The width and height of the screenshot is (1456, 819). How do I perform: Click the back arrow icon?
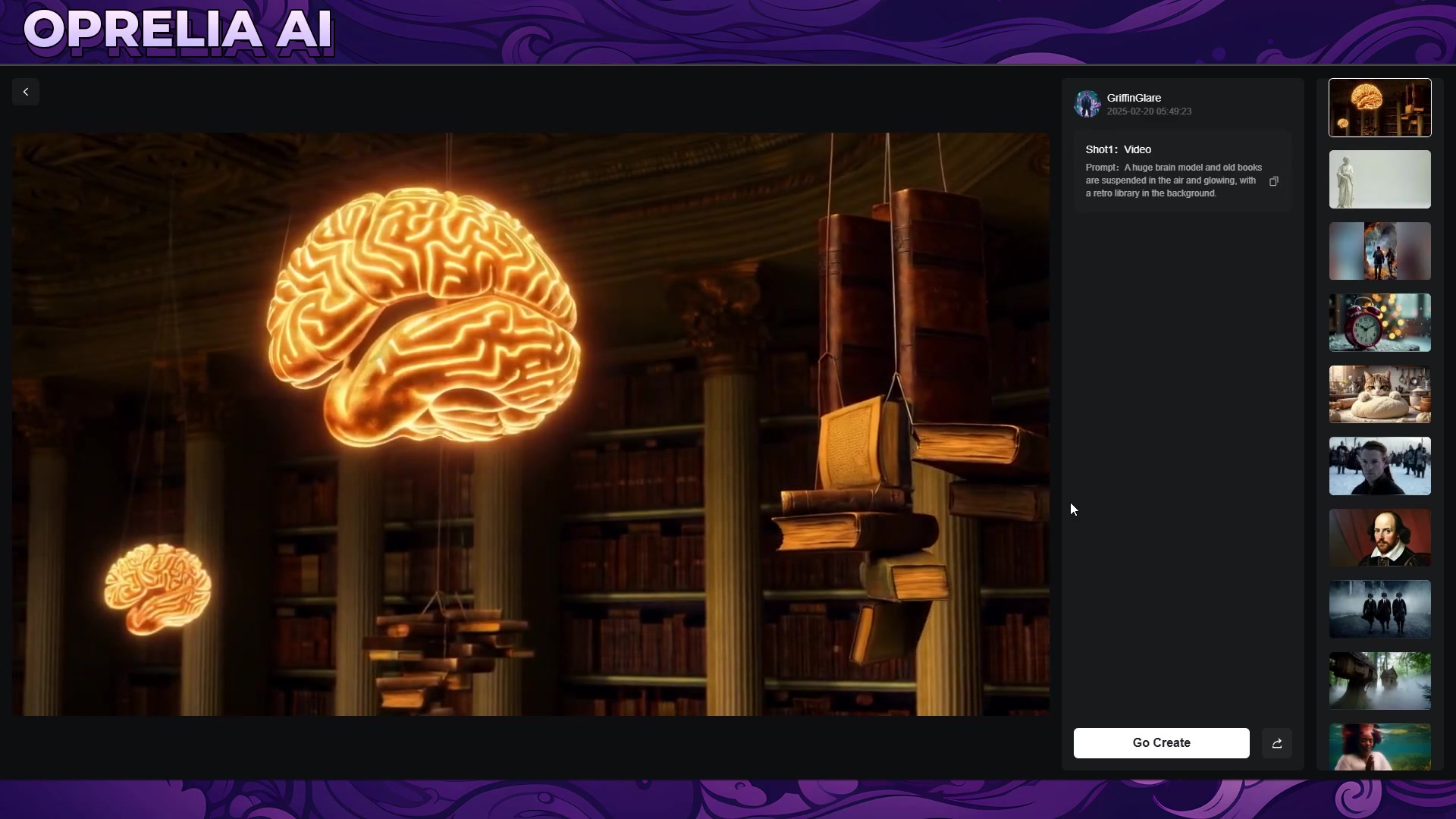(x=26, y=92)
